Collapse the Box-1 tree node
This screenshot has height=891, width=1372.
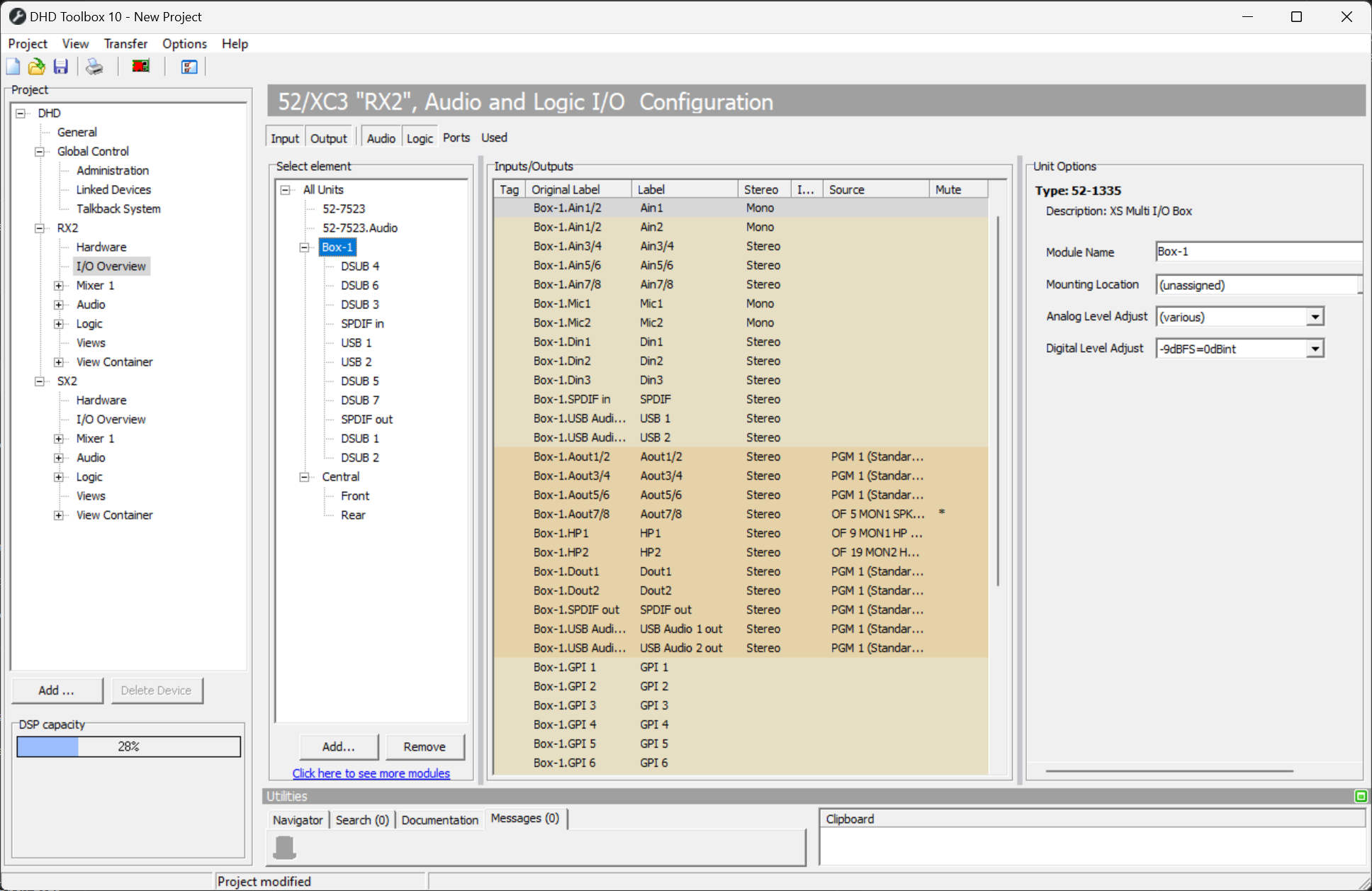tap(305, 247)
